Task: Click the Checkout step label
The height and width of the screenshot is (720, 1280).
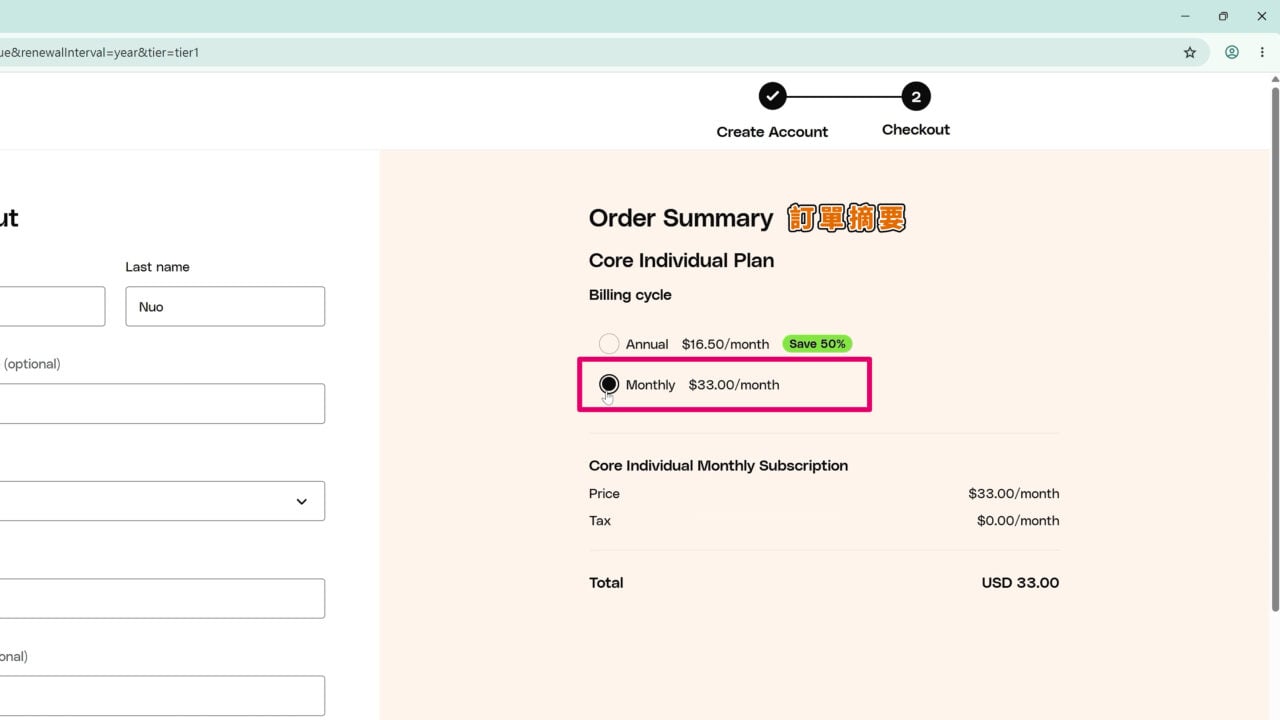Action: (x=916, y=130)
